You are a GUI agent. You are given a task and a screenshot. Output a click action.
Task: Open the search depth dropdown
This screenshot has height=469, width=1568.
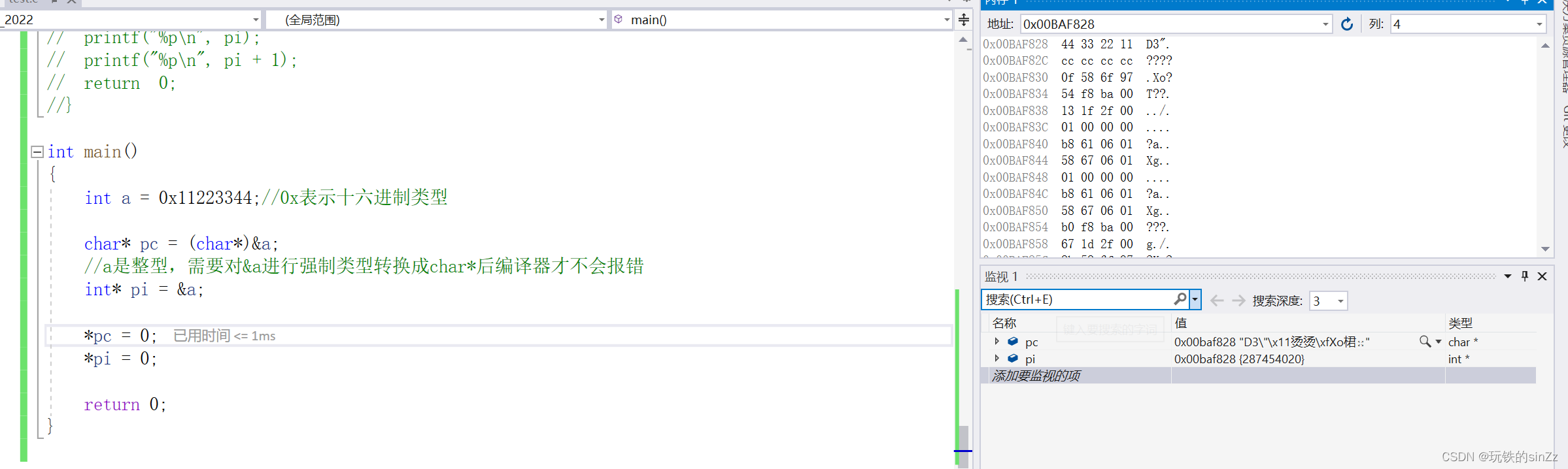(x=1340, y=301)
